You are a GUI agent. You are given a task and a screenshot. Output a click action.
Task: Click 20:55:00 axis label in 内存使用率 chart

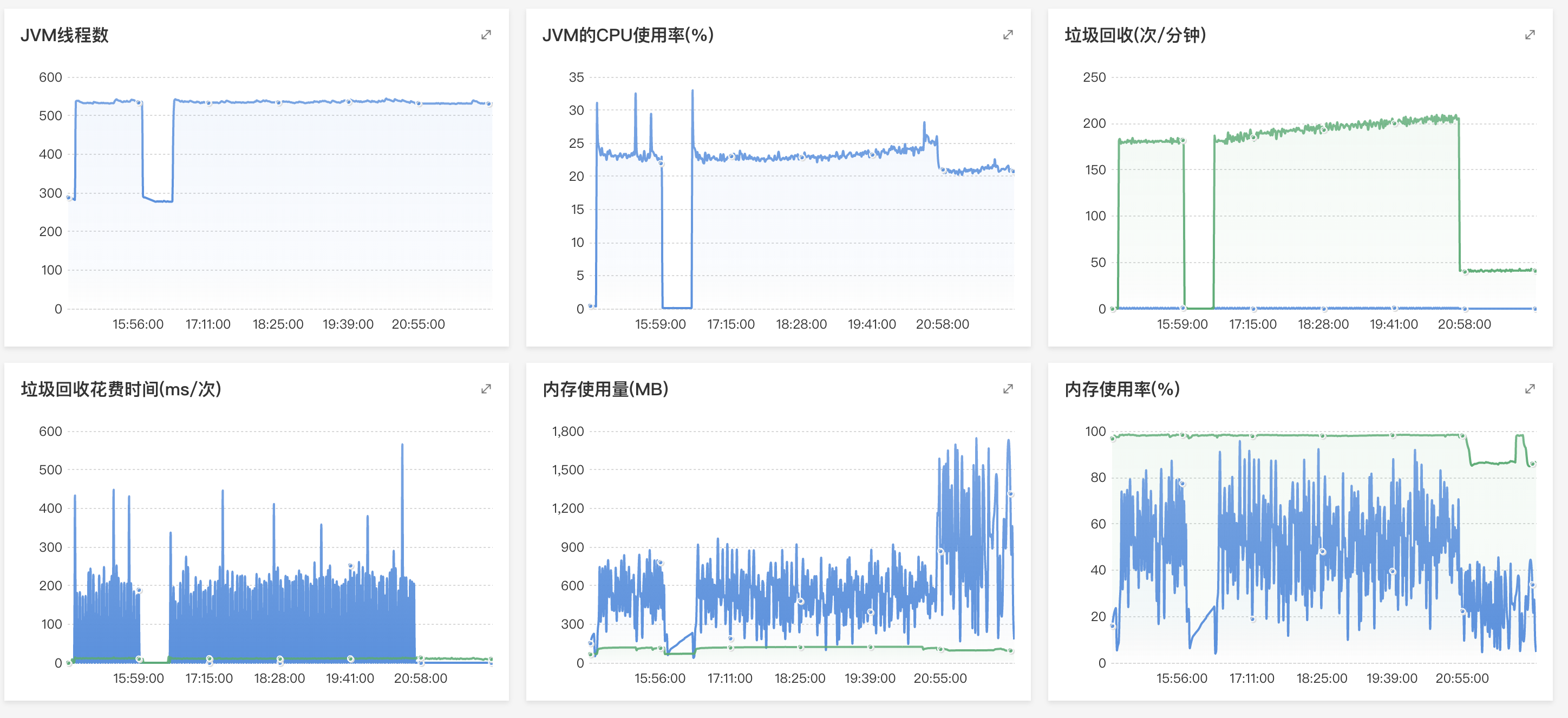(x=1461, y=678)
